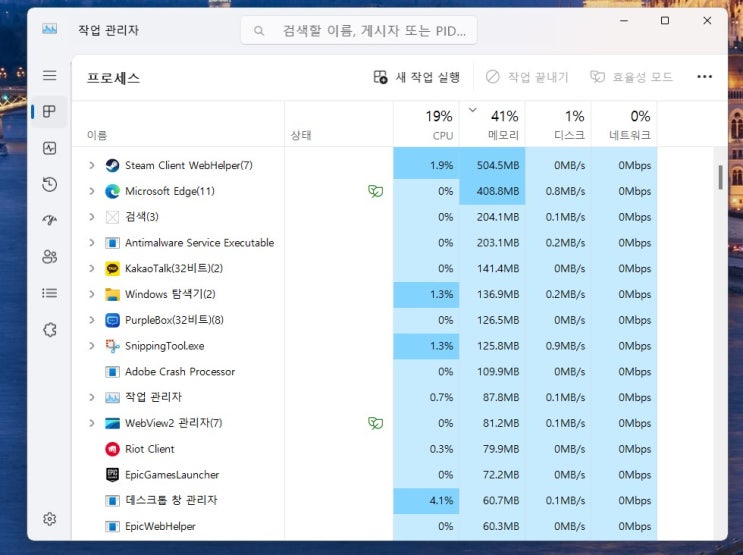Click the search magnifier icon
This screenshot has width=743, height=555.
point(259,31)
